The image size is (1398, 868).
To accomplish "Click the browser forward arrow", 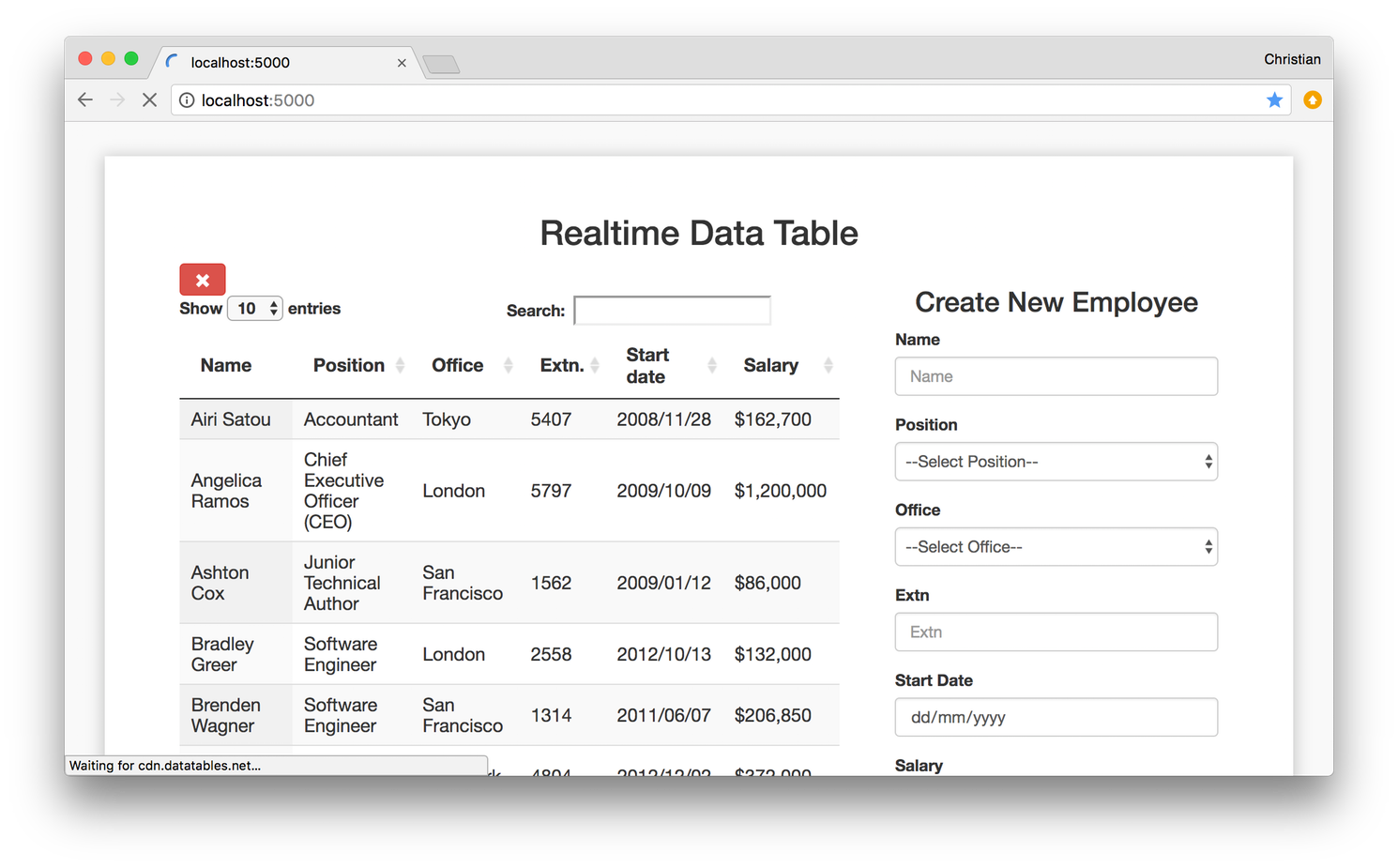I will (x=117, y=99).
